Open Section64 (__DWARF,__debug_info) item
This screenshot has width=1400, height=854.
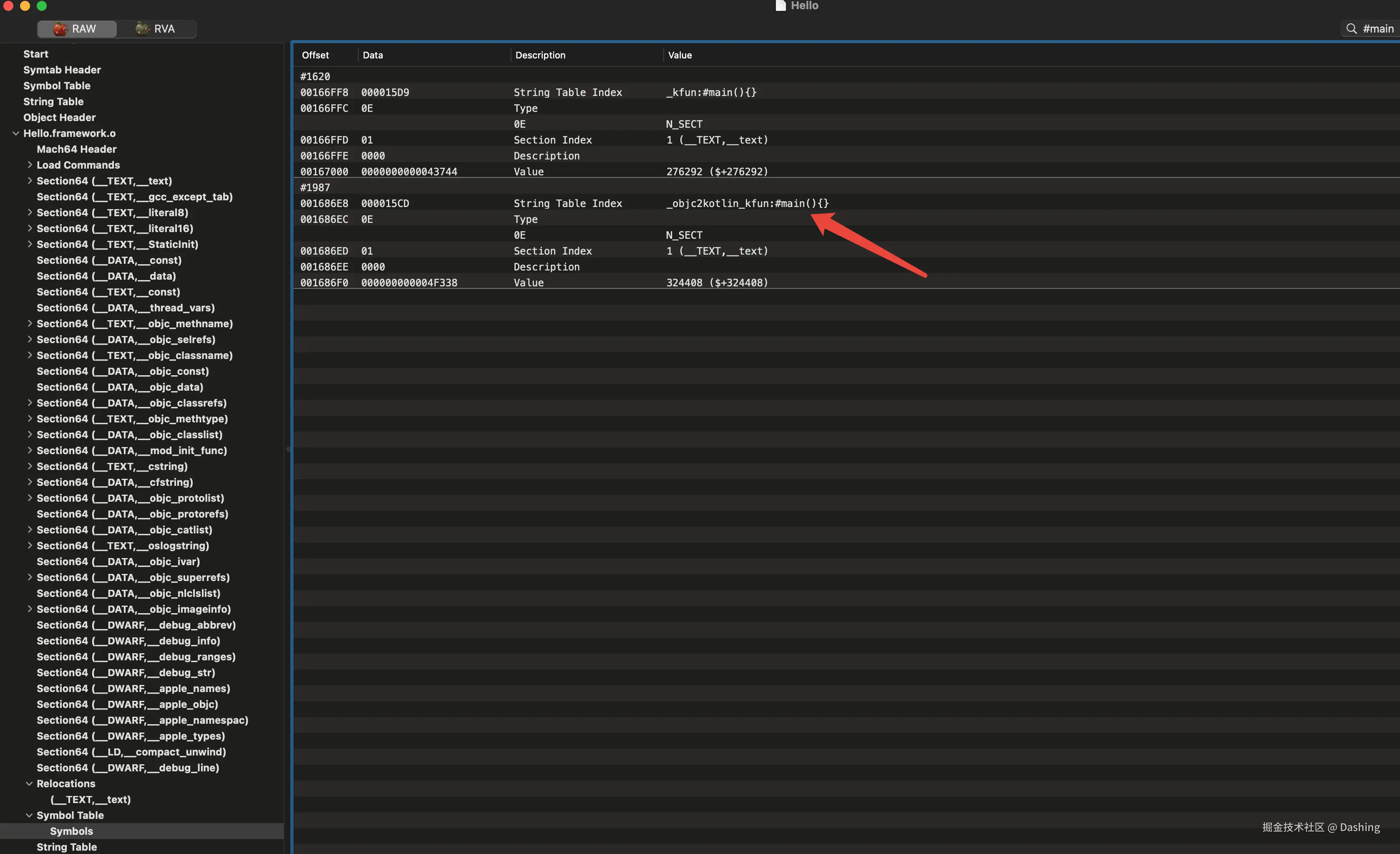coord(128,641)
